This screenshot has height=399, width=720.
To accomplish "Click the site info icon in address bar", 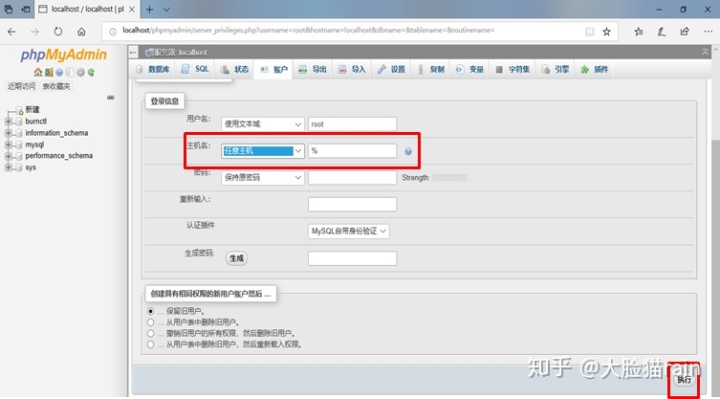I will click(112, 31).
